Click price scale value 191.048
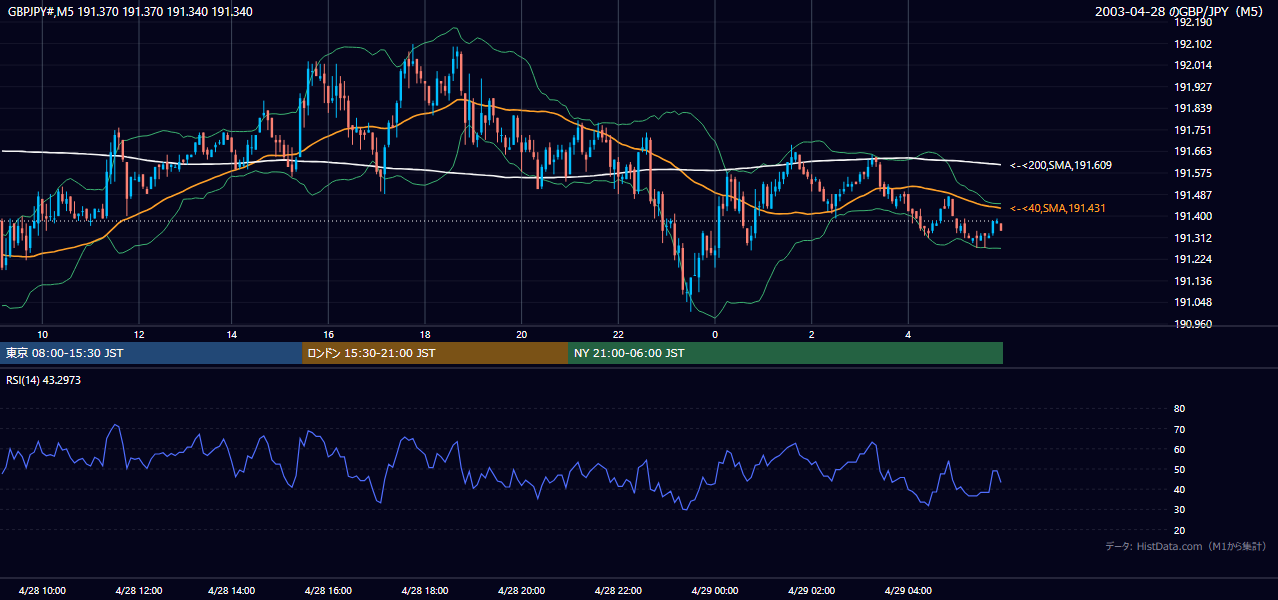 (1193, 302)
